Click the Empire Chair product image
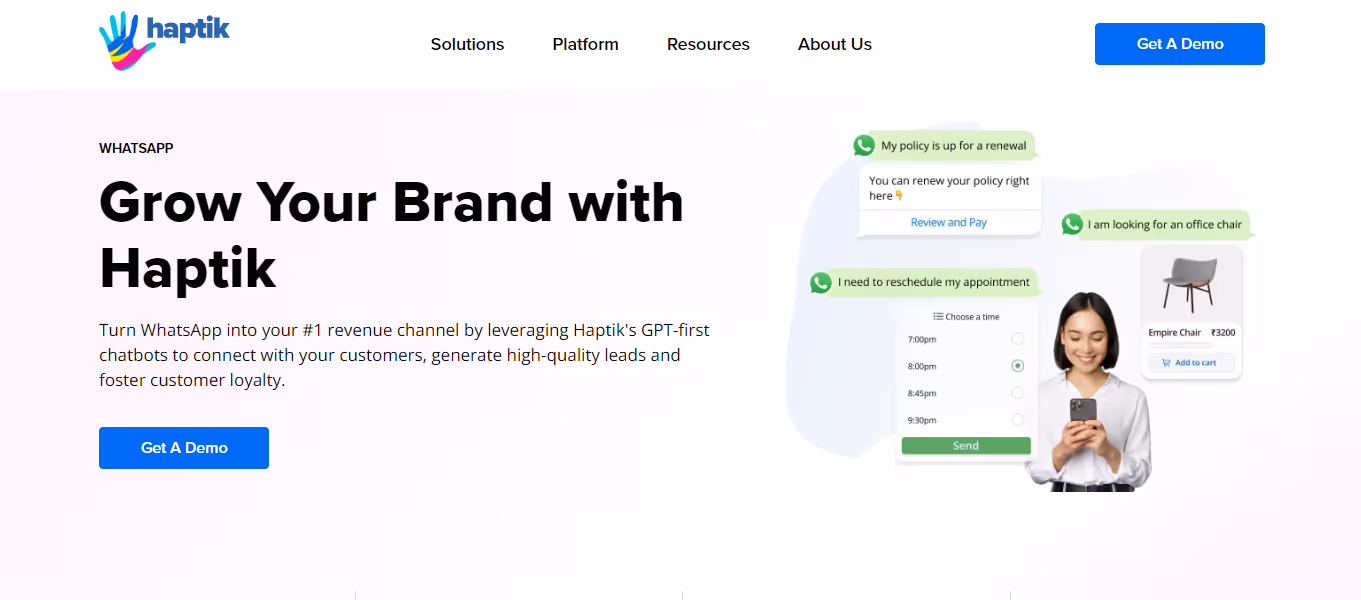 (1190, 285)
